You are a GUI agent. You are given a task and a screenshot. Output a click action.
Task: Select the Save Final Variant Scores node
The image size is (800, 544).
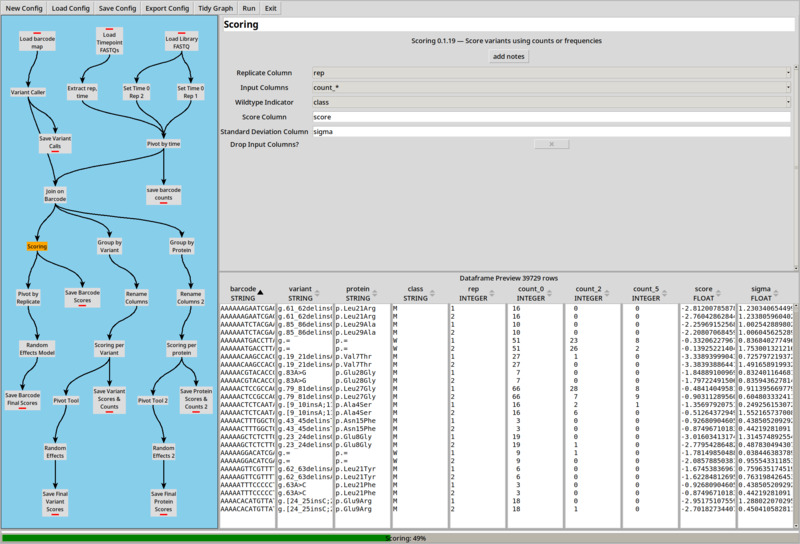(55, 502)
